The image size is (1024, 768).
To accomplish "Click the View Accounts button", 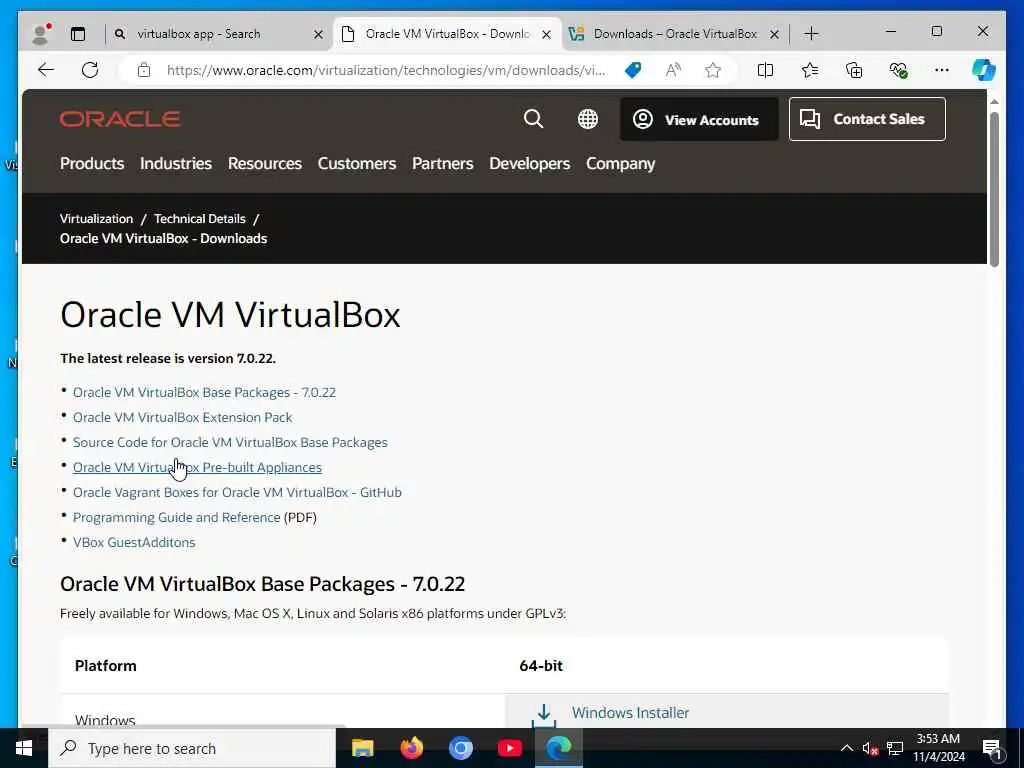I will tap(699, 120).
